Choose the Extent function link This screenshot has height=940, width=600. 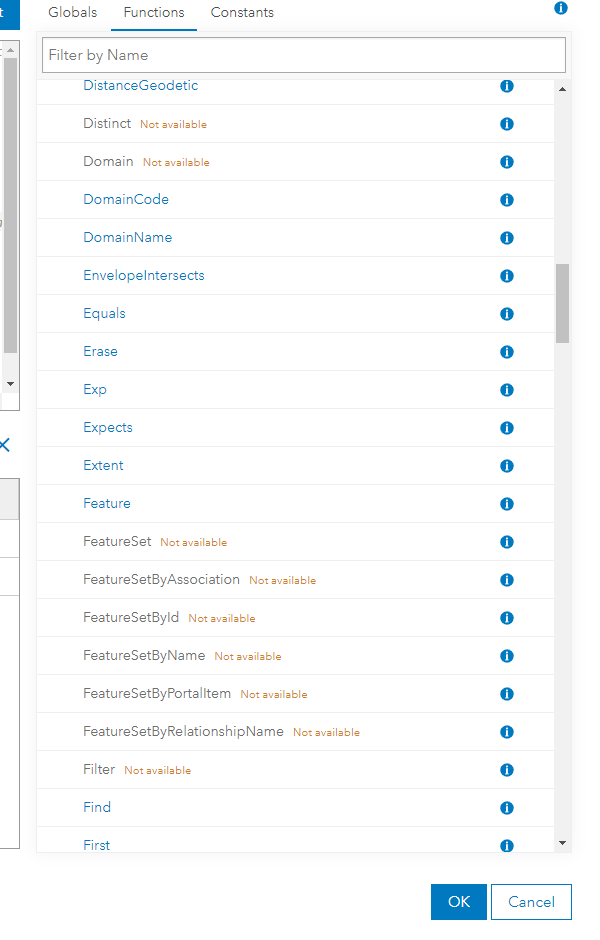click(103, 466)
